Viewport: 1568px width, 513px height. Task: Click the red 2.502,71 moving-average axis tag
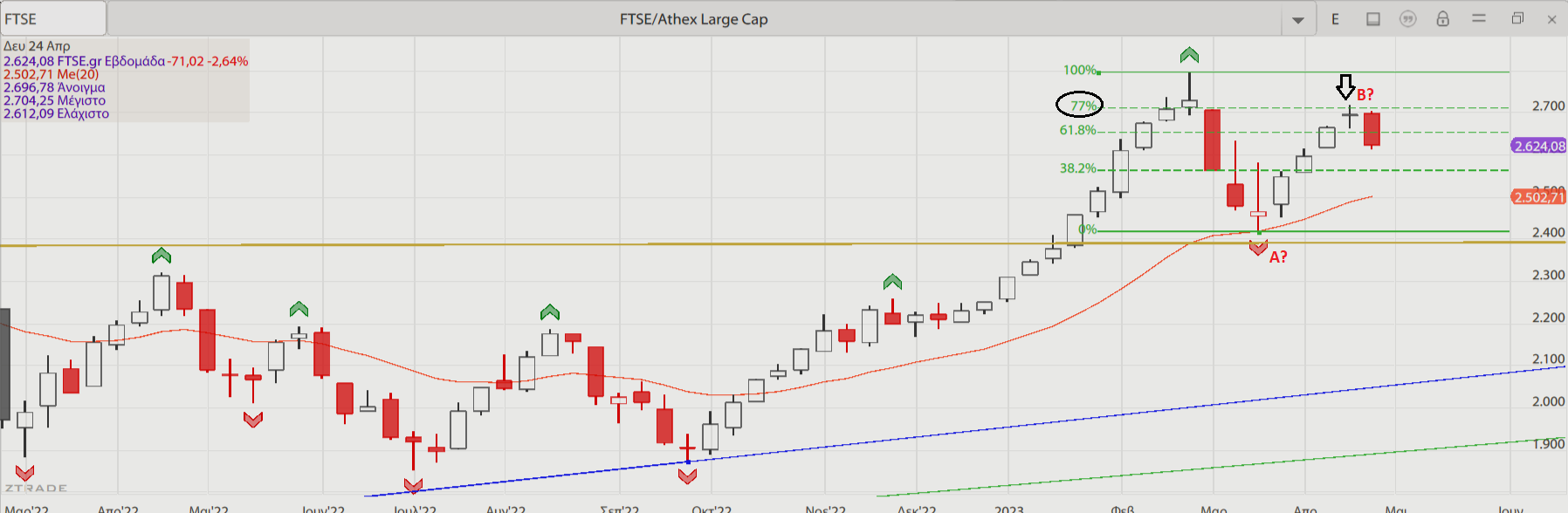pyautogui.click(x=1539, y=197)
